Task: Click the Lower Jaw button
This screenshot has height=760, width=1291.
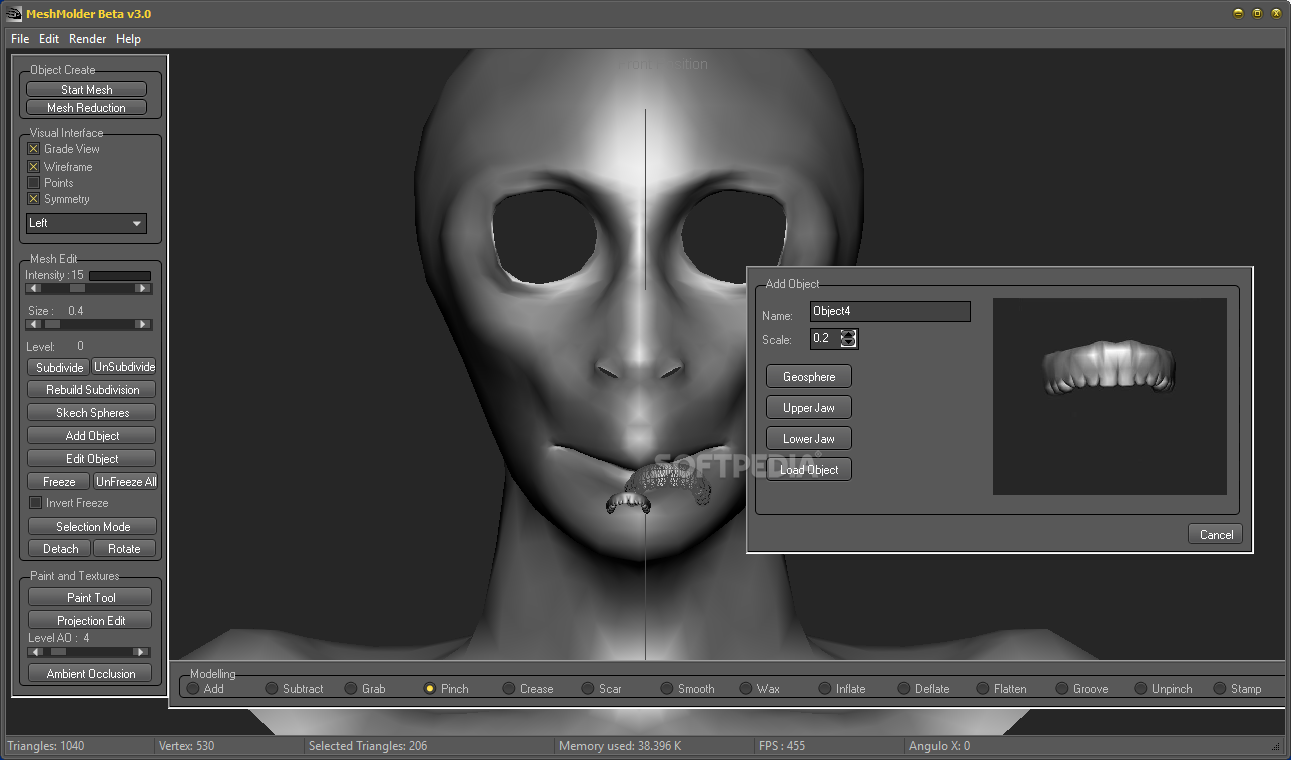Action: pos(809,439)
